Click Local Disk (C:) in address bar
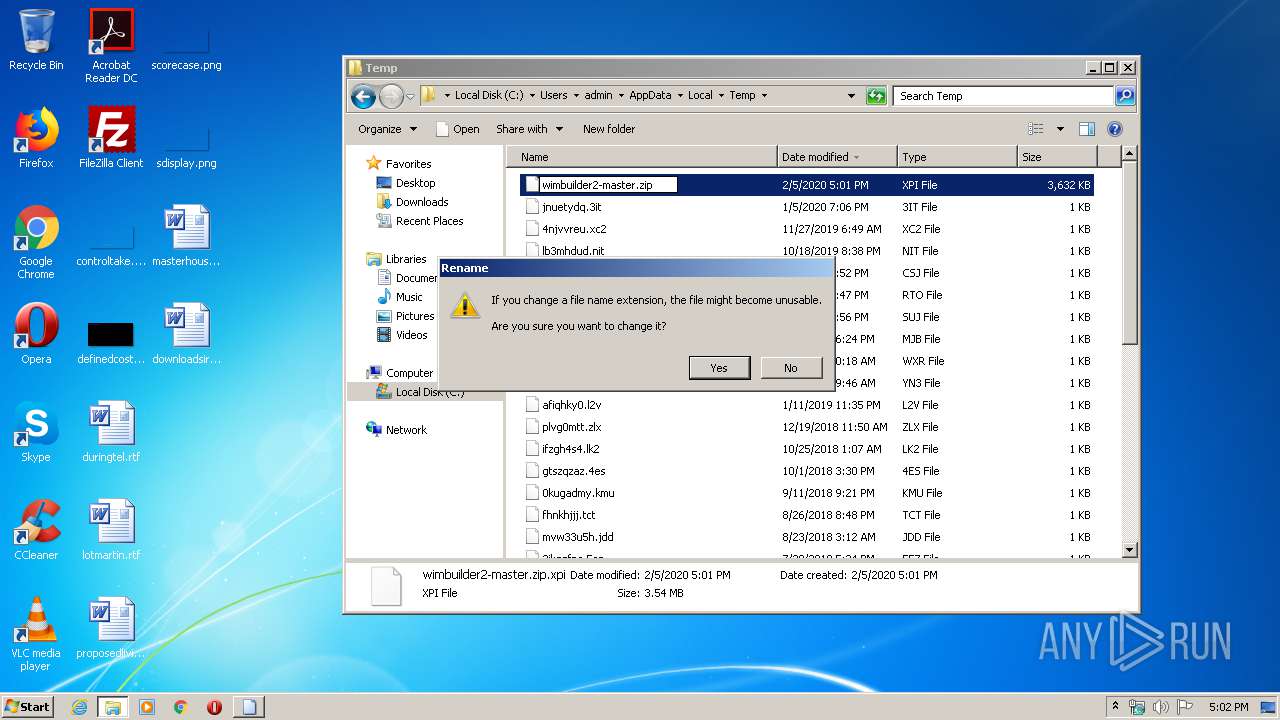Image resolution: width=1280 pixels, height=720 pixels. tap(489, 96)
